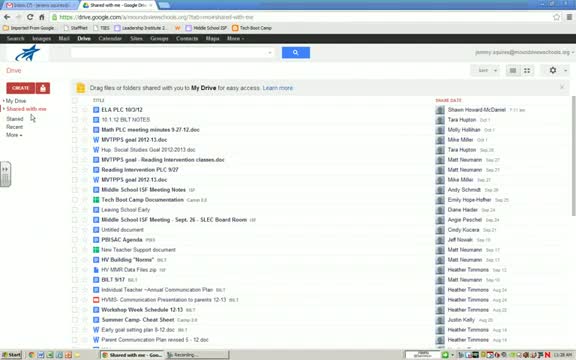Click the spreadsheet icon for Tech Boot Camp Documentation

coord(96,200)
